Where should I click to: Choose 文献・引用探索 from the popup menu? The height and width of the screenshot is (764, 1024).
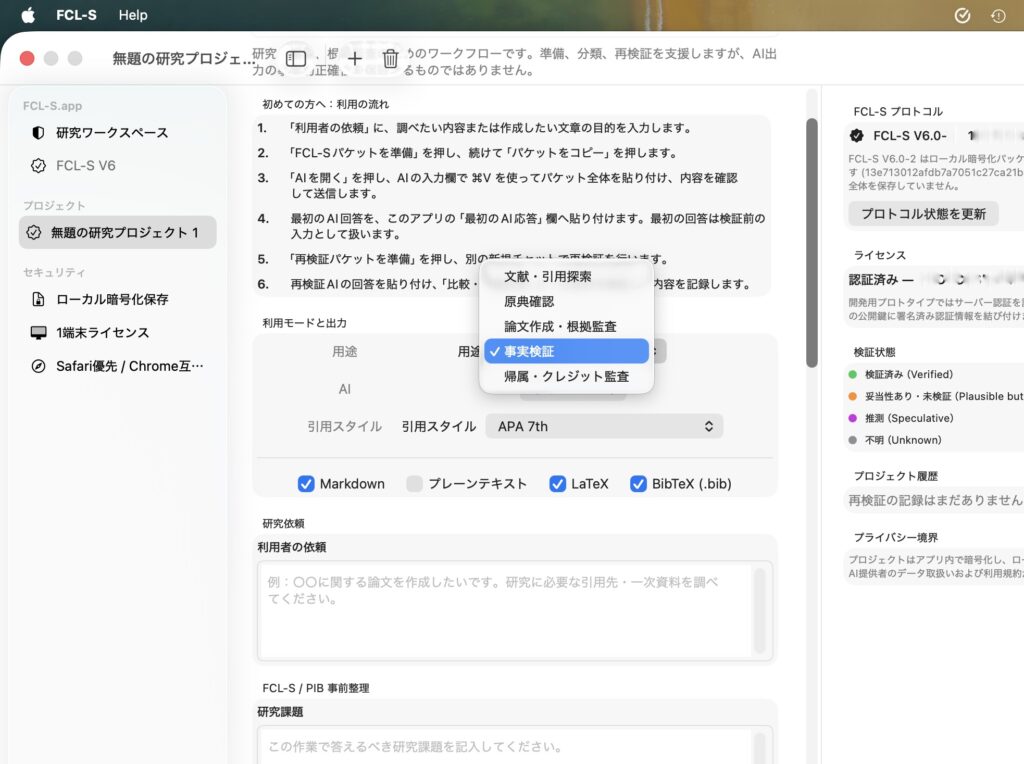pyautogui.click(x=566, y=276)
